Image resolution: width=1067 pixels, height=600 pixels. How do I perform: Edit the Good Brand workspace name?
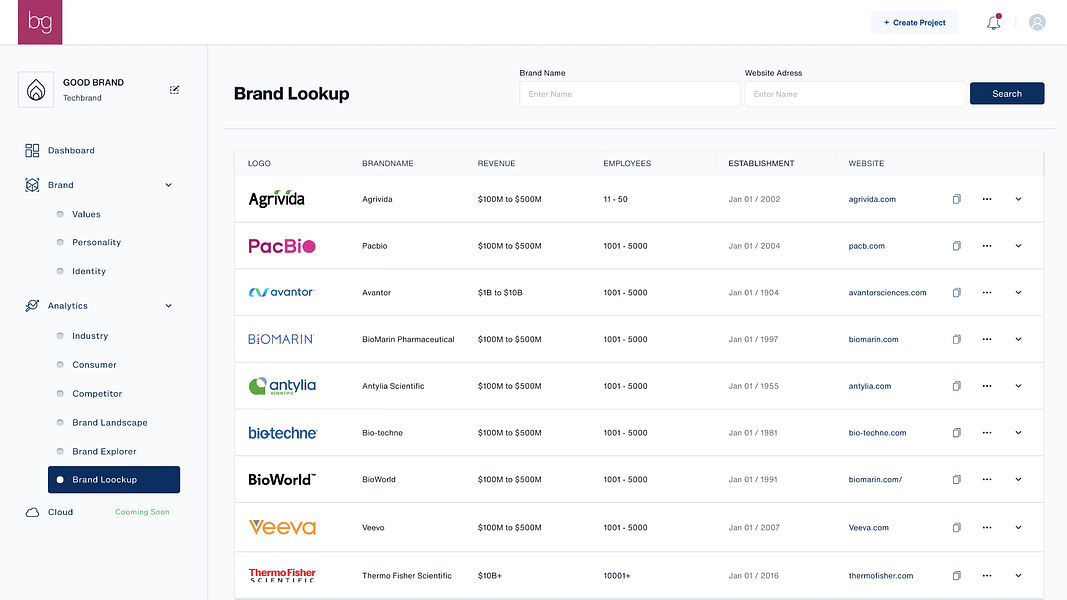pos(174,90)
